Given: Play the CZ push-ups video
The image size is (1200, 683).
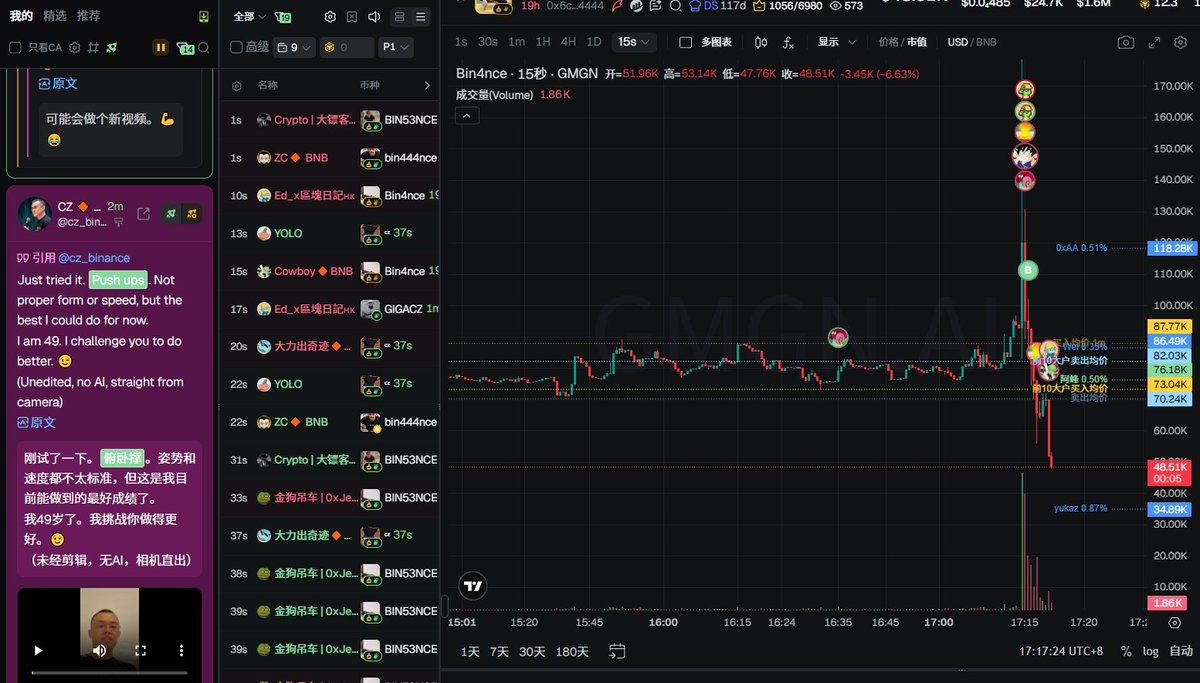Looking at the screenshot, I should pos(38,650).
